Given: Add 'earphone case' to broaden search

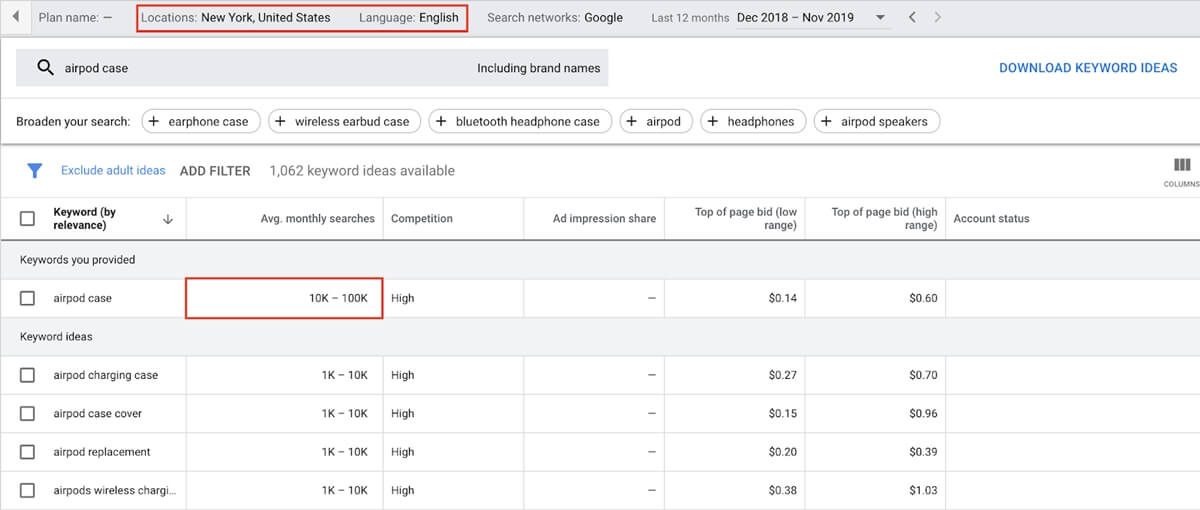Looking at the screenshot, I should [201, 121].
